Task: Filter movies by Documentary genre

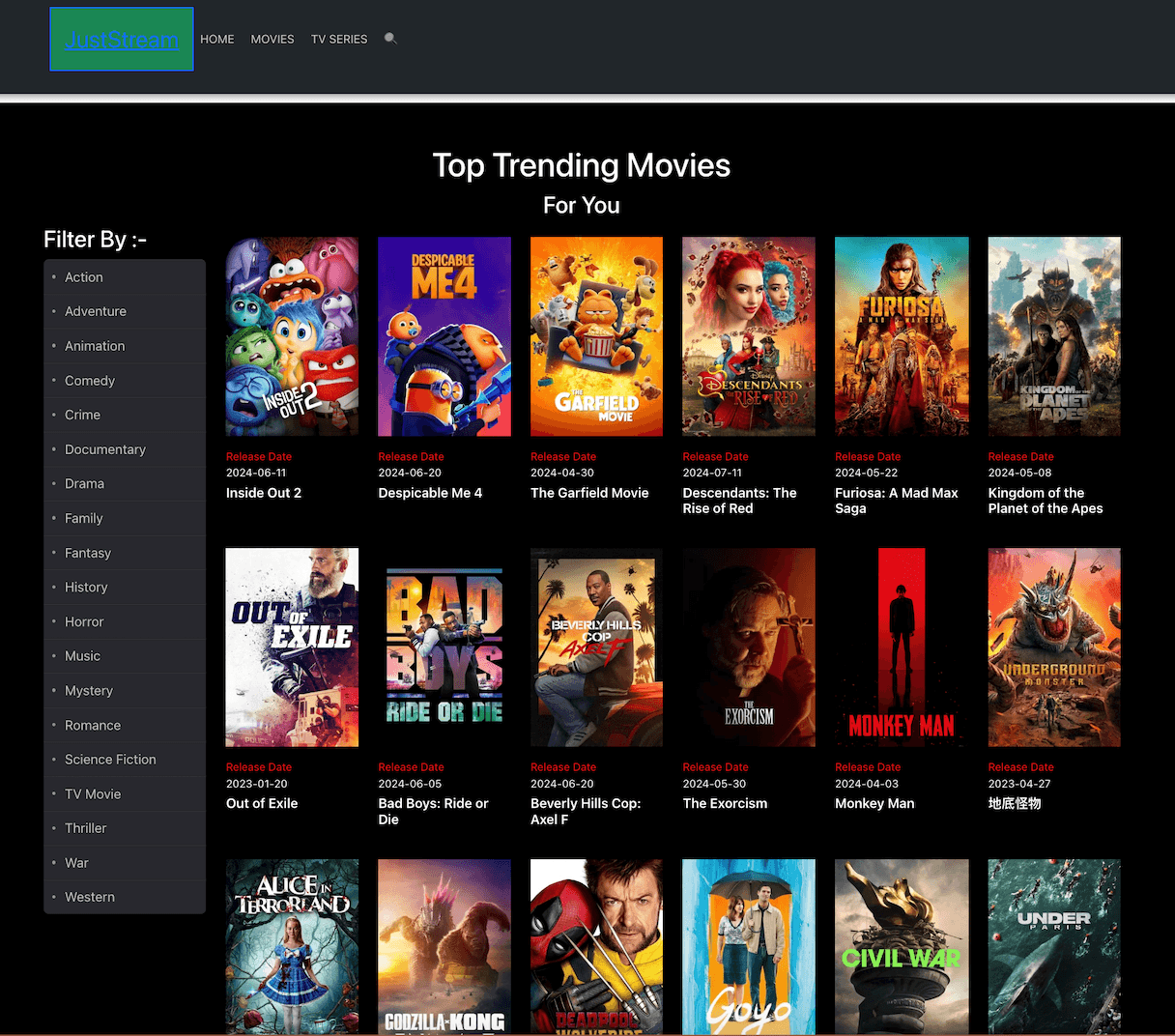Action: click(125, 449)
